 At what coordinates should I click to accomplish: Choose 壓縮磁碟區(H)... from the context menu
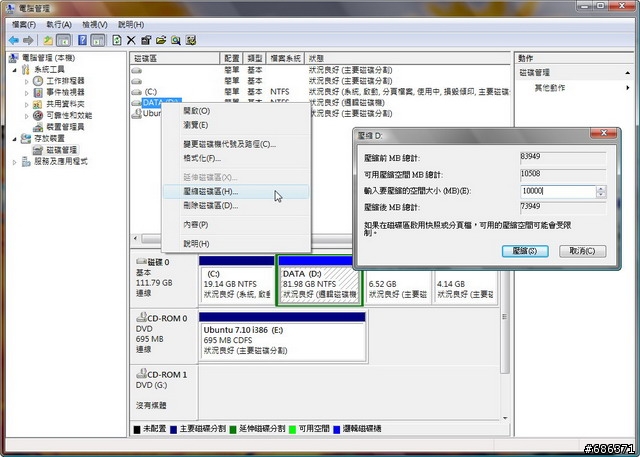[236, 191]
